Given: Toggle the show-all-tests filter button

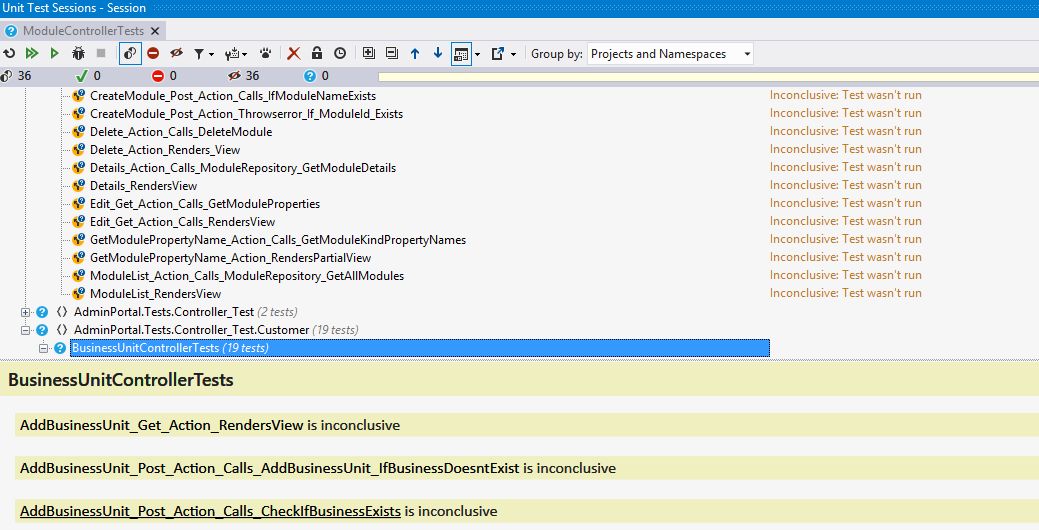Looking at the screenshot, I should (130, 54).
